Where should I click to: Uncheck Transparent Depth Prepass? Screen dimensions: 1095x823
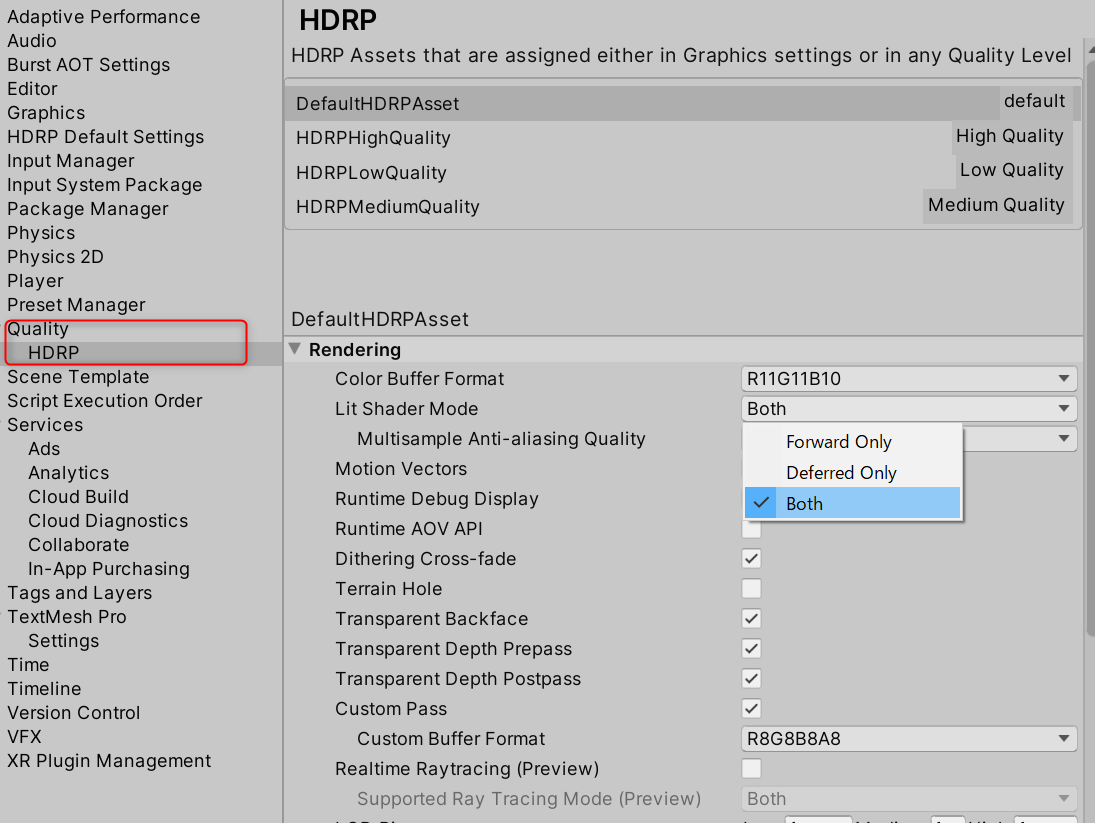(751, 648)
